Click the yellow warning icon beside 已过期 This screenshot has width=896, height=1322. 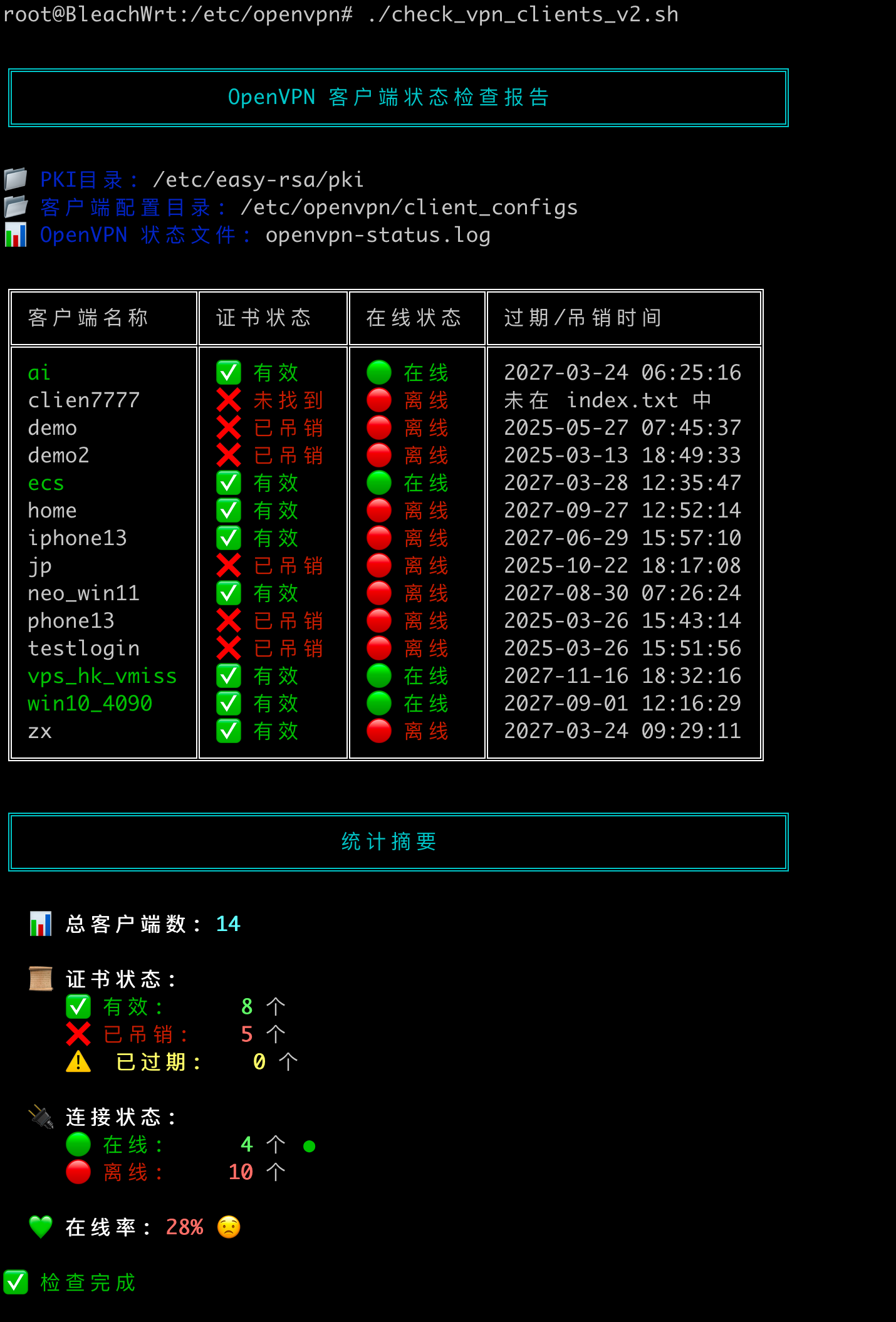(78, 1061)
